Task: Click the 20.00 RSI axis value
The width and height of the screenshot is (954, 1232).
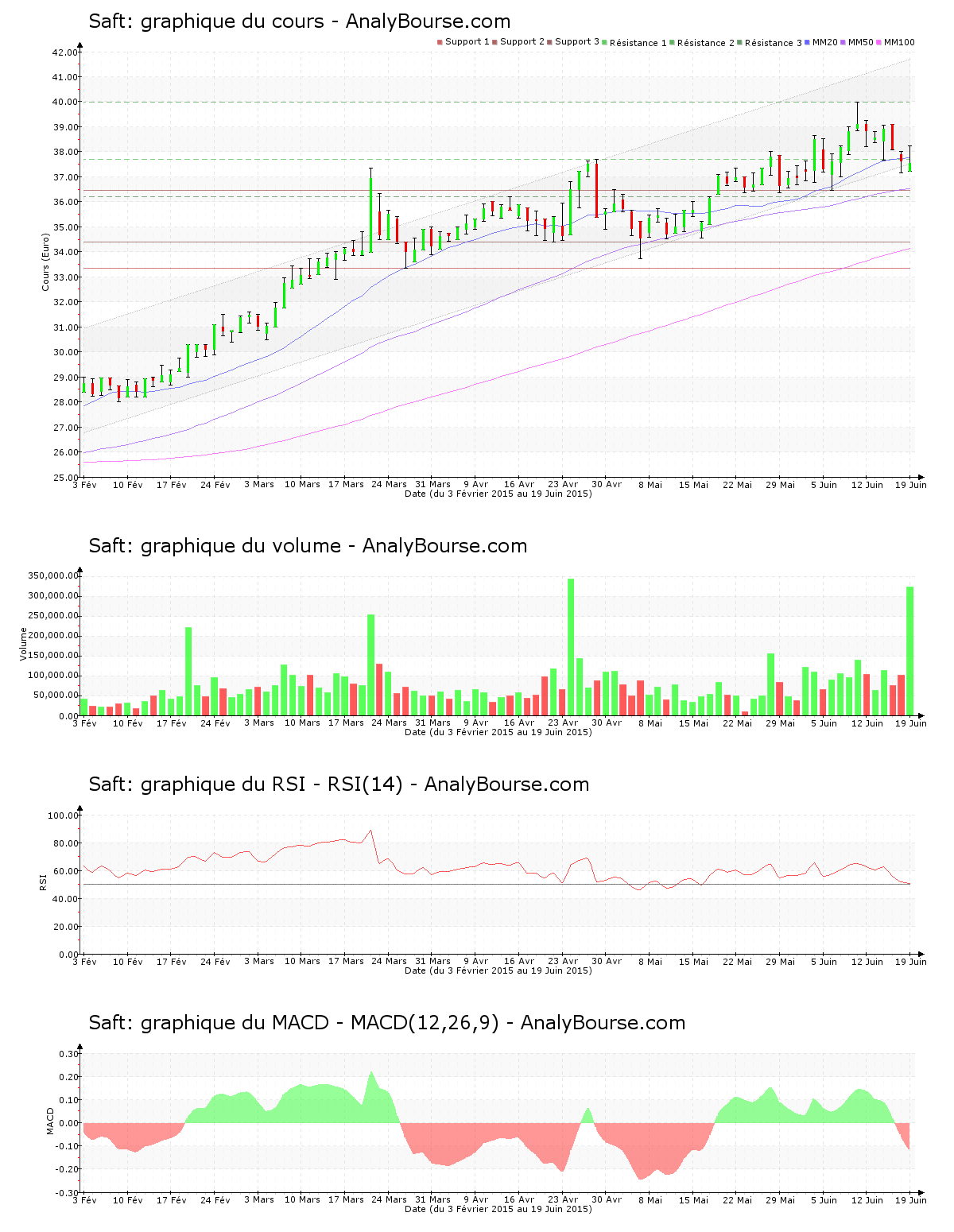Action: pyautogui.click(x=66, y=927)
